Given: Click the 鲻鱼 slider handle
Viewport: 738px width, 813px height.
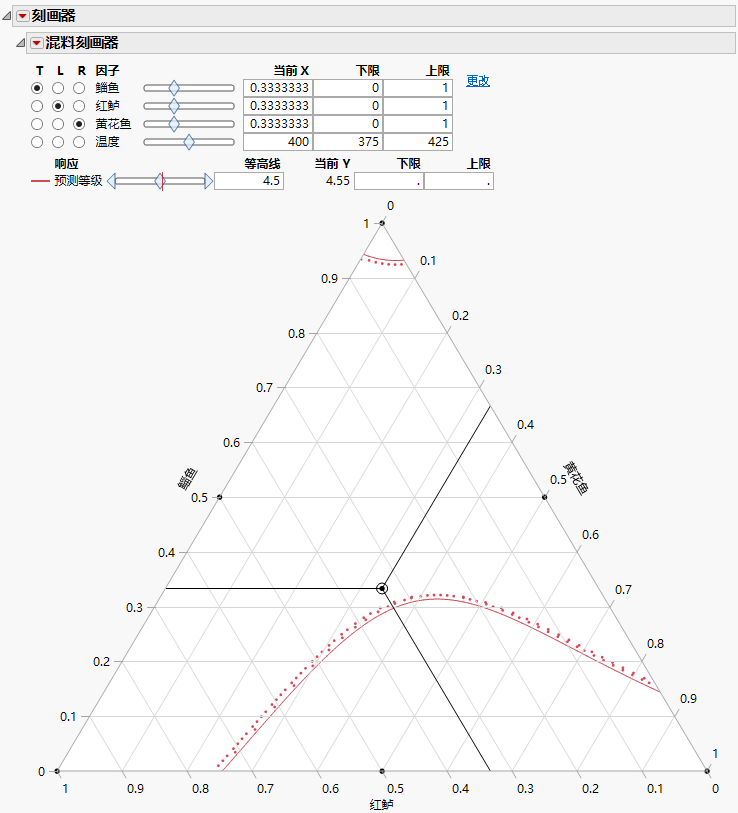Looking at the screenshot, I should click(x=174, y=88).
